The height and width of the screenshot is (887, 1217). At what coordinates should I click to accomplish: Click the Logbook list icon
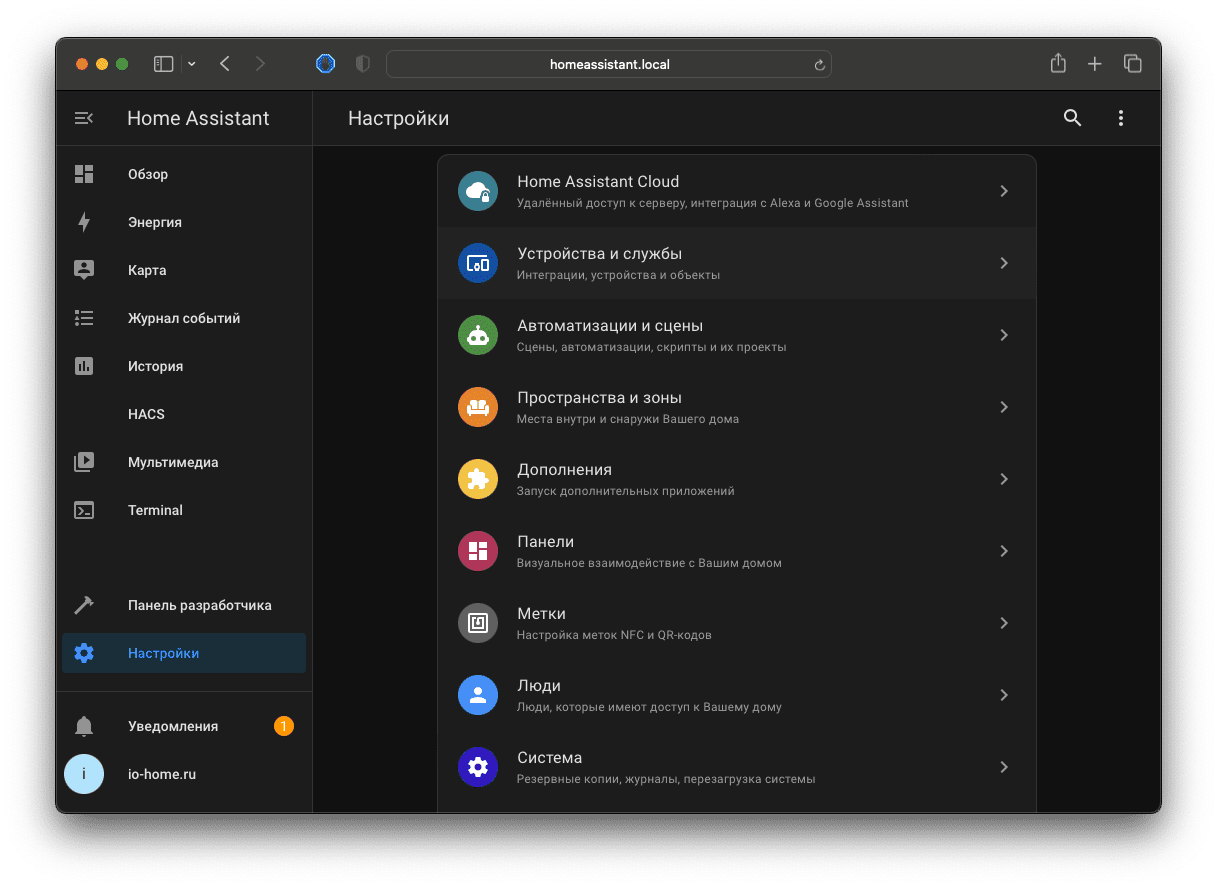(84, 318)
